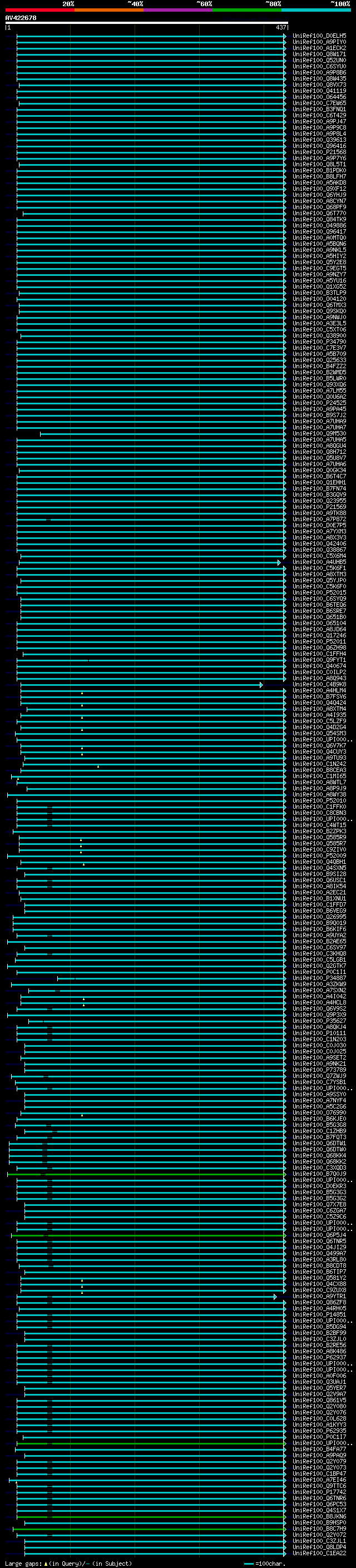Select the UniRef100_P21568 label
This screenshot has height=1568, width=356.
pyautogui.click(x=319, y=152)
